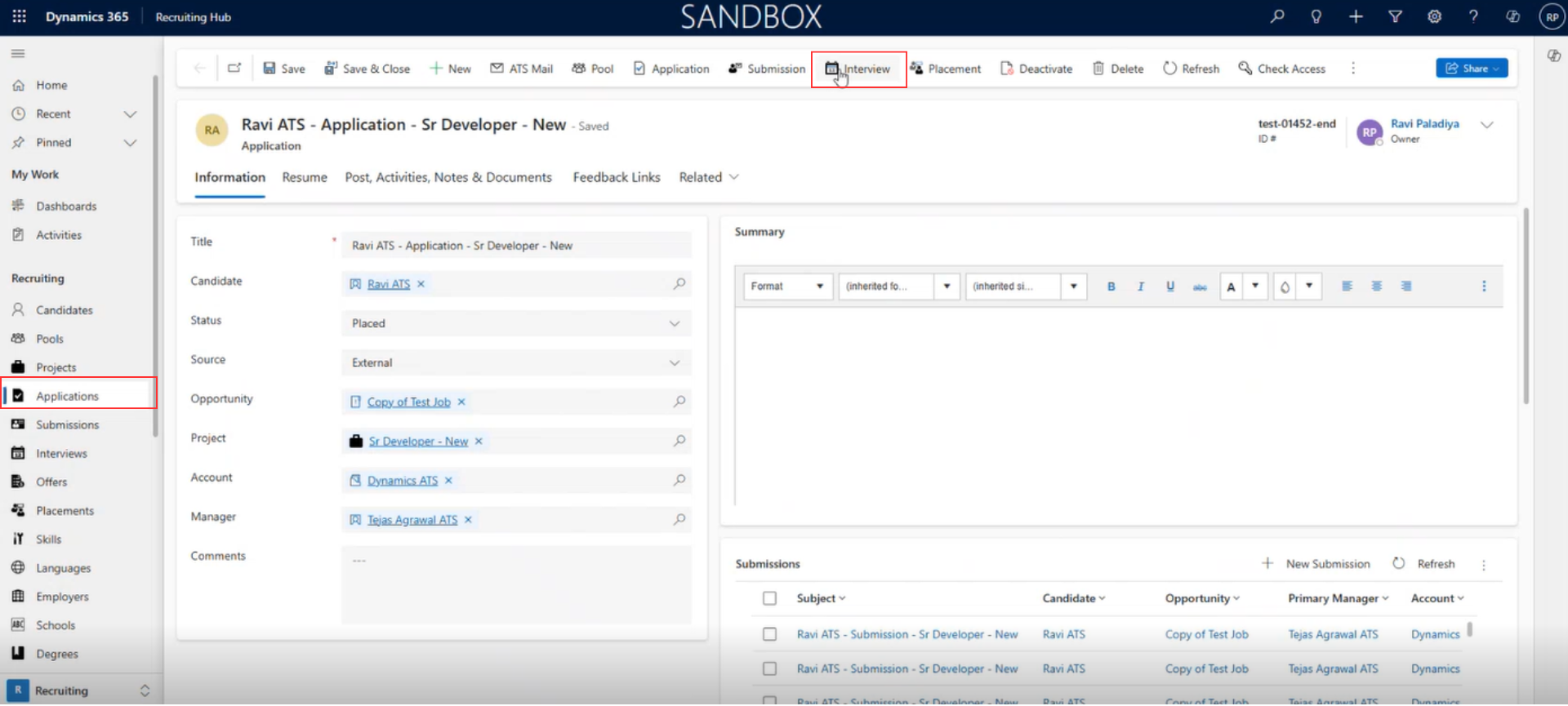This screenshot has height=706, width=1568.
Task: Click into the Comments text field
Action: 516,585
